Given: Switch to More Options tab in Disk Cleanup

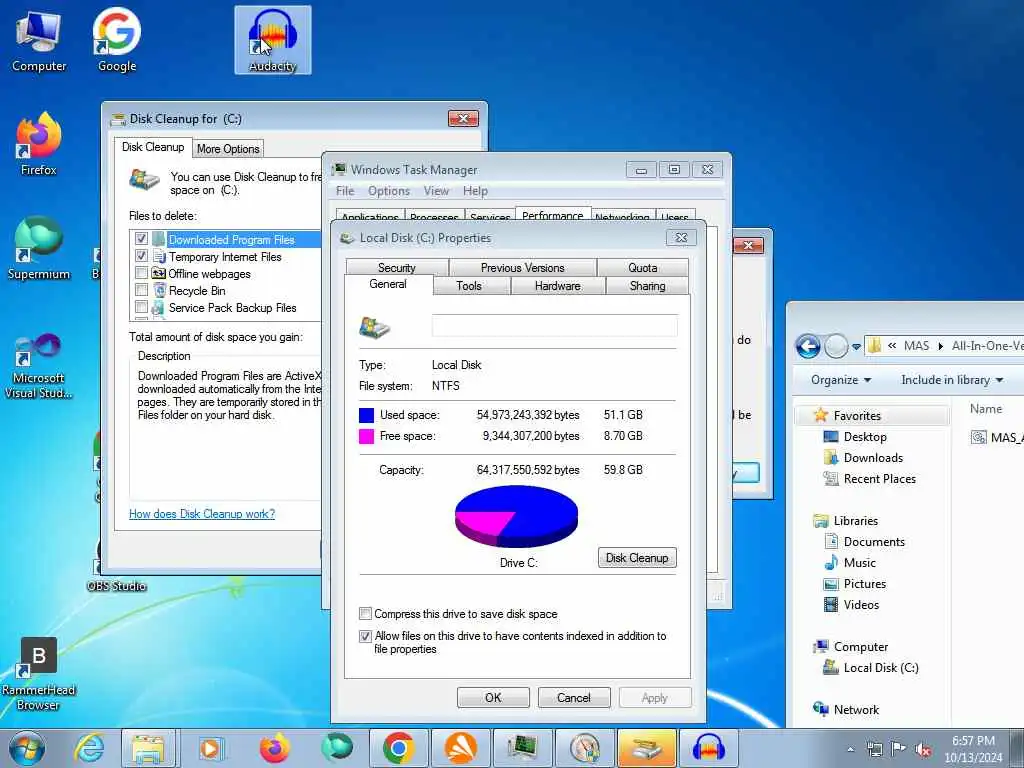Looking at the screenshot, I should tap(229, 149).
